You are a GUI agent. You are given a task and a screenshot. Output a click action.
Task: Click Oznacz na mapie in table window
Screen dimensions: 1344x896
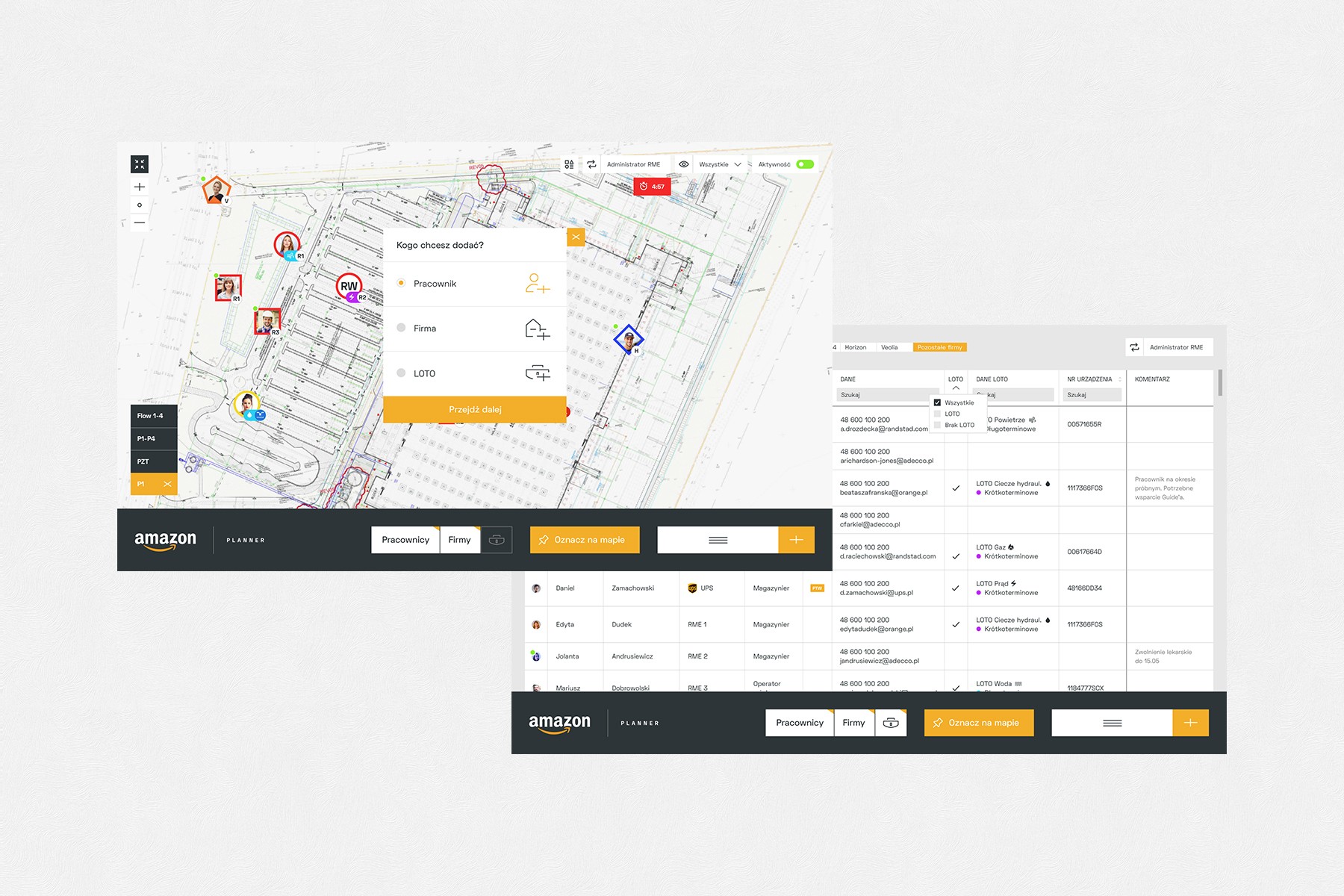pyautogui.click(x=979, y=723)
